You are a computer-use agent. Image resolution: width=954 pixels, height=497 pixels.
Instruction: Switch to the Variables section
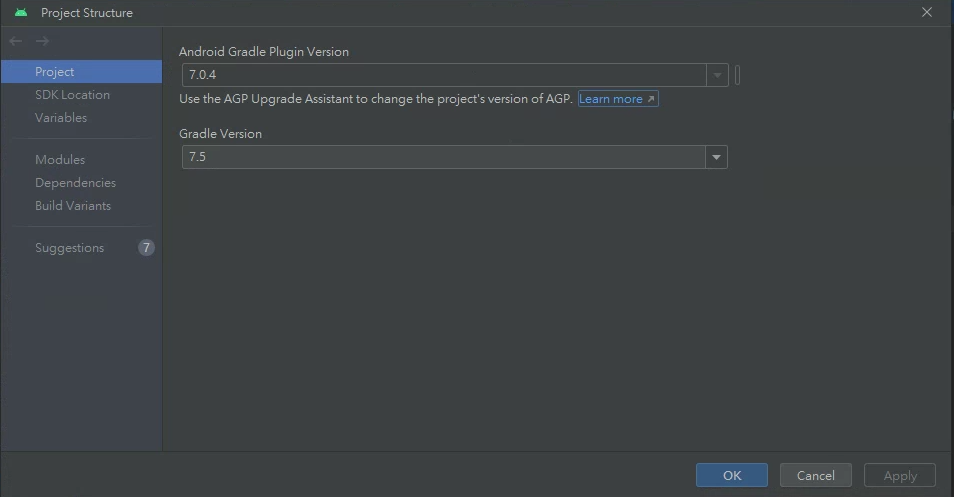(61, 118)
